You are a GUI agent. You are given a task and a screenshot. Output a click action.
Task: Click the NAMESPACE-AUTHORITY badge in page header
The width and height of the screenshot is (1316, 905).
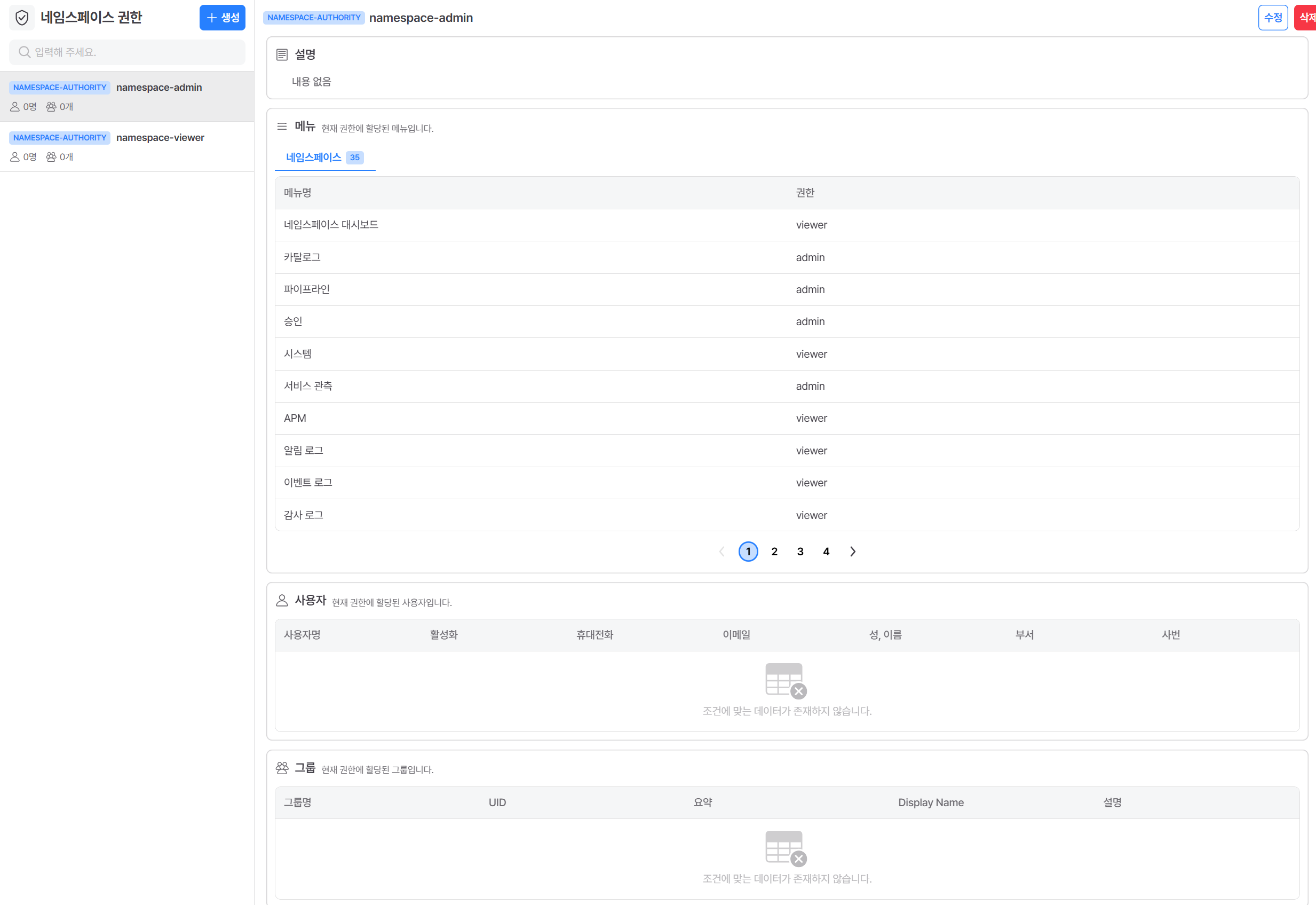click(x=314, y=18)
